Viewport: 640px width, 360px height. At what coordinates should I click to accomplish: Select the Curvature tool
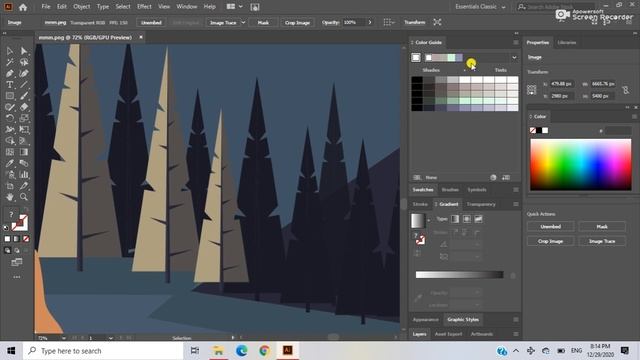[24, 73]
